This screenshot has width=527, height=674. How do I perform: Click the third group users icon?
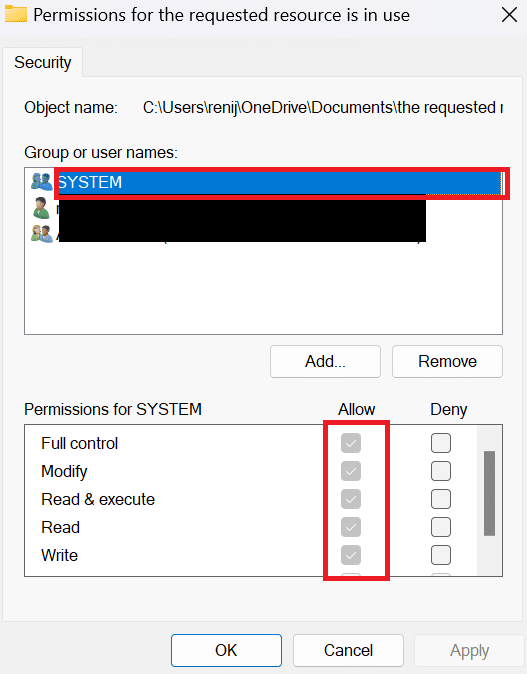pos(42,233)
